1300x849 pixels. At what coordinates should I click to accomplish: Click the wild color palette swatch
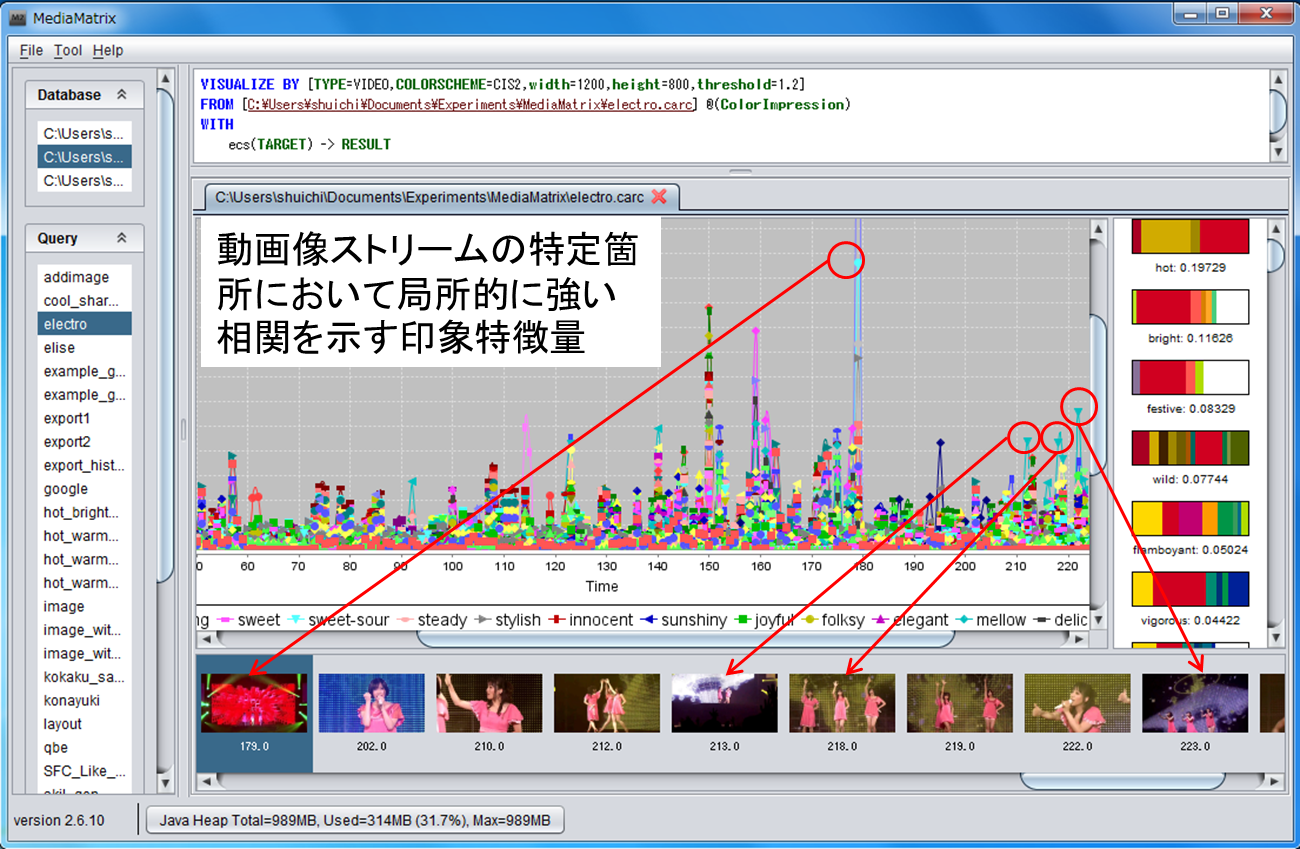[1190, 448]
